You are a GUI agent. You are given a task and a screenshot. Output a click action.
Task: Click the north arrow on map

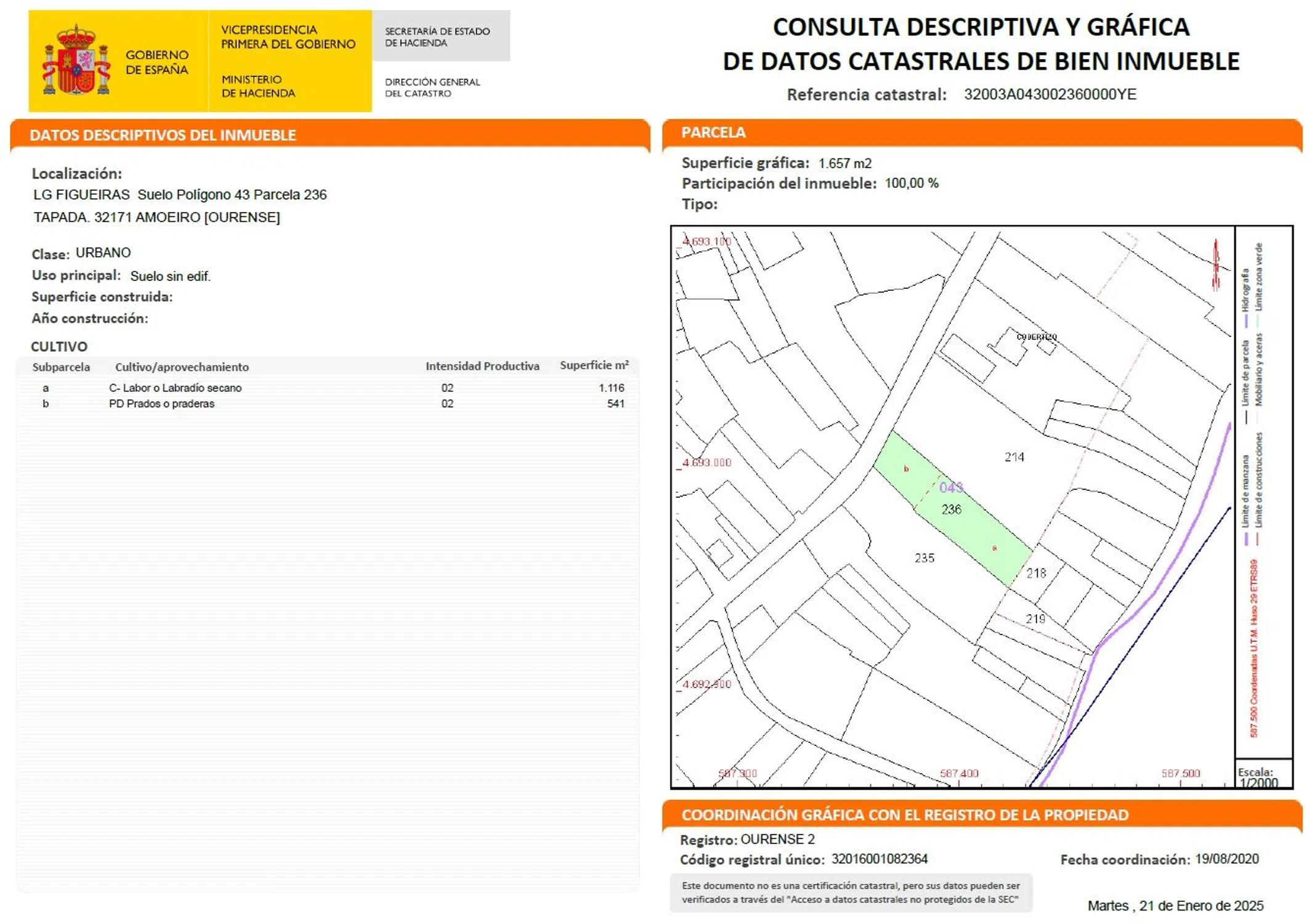click(x=1216, y=265)
